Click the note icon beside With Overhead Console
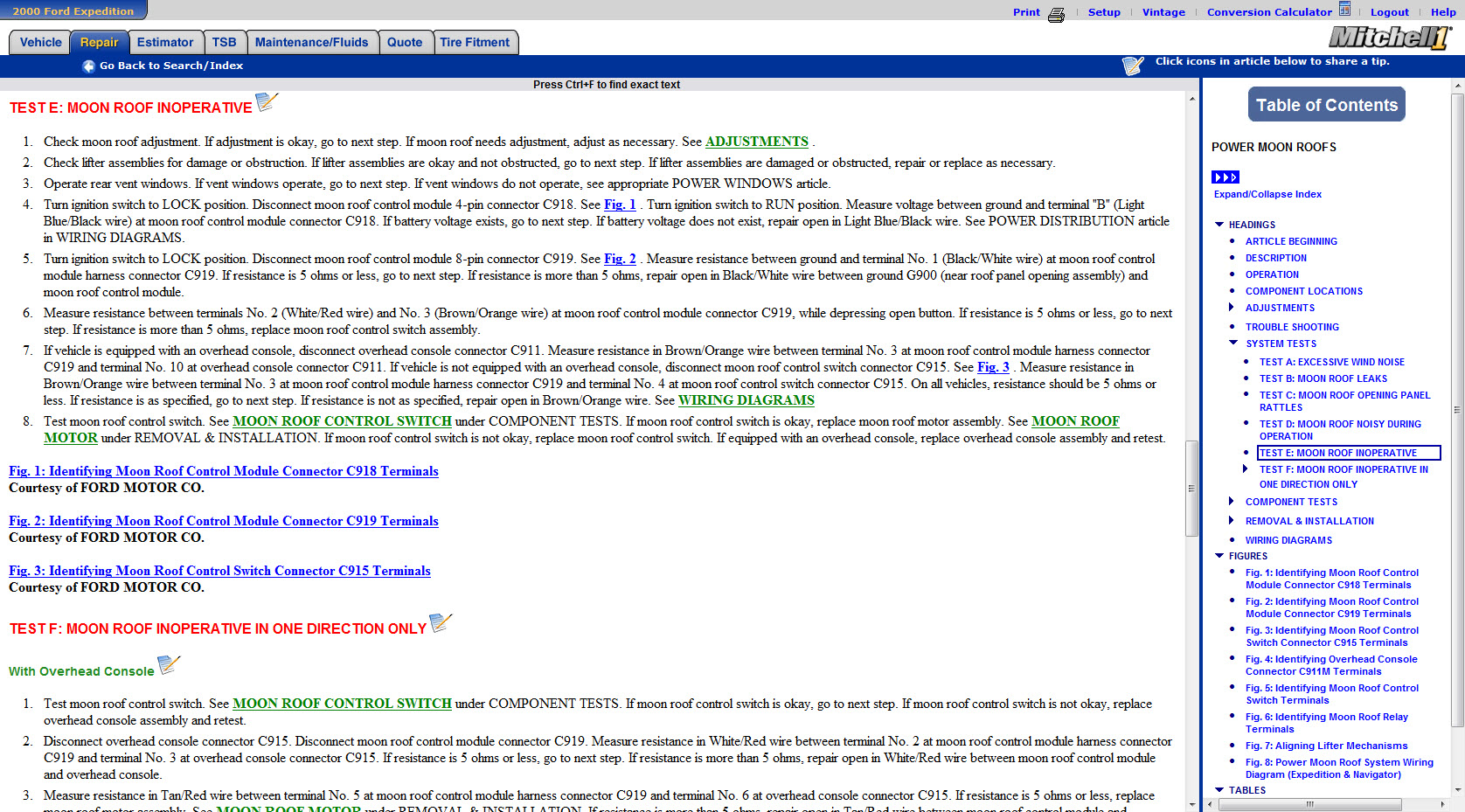This screenshot has height=812, width=1465. (x=169, y=665)
